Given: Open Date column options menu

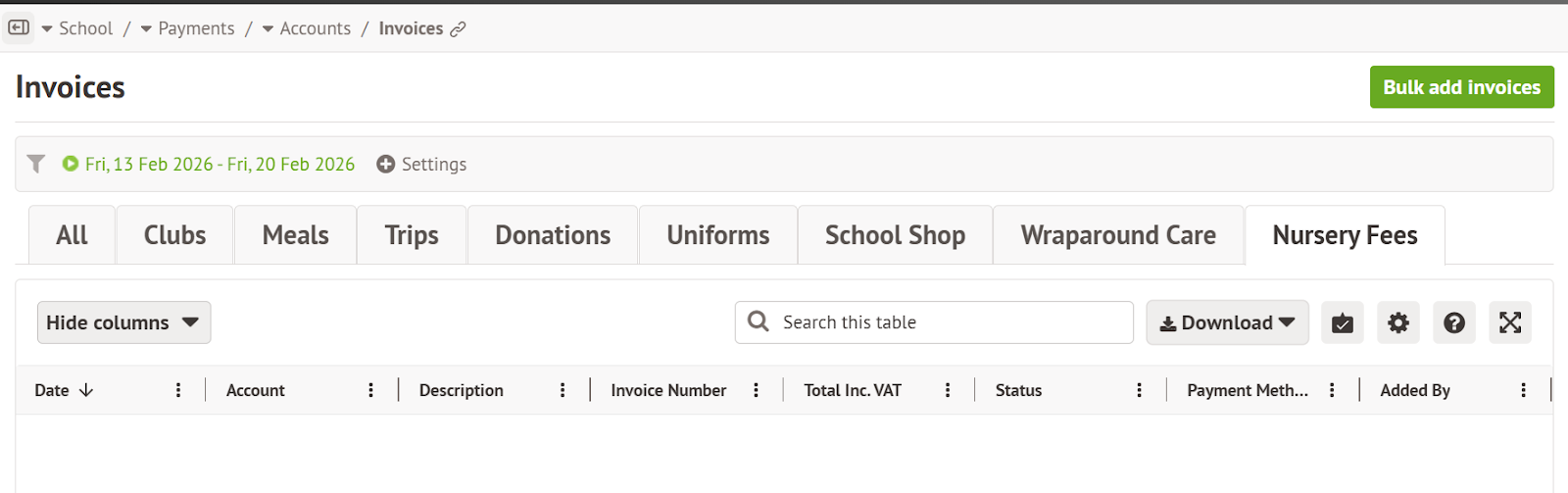Looking at the screenshot, I should pyautogui.click(x=177, y=390).
